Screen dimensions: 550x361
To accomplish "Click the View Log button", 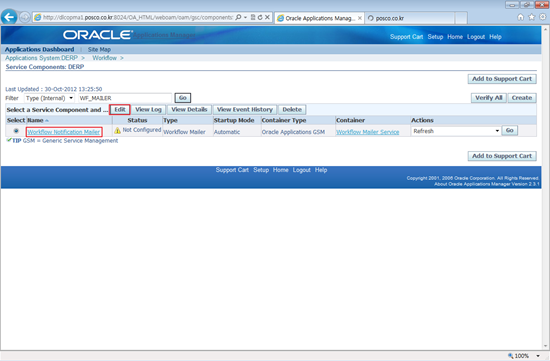I will (x=148, y=109).
